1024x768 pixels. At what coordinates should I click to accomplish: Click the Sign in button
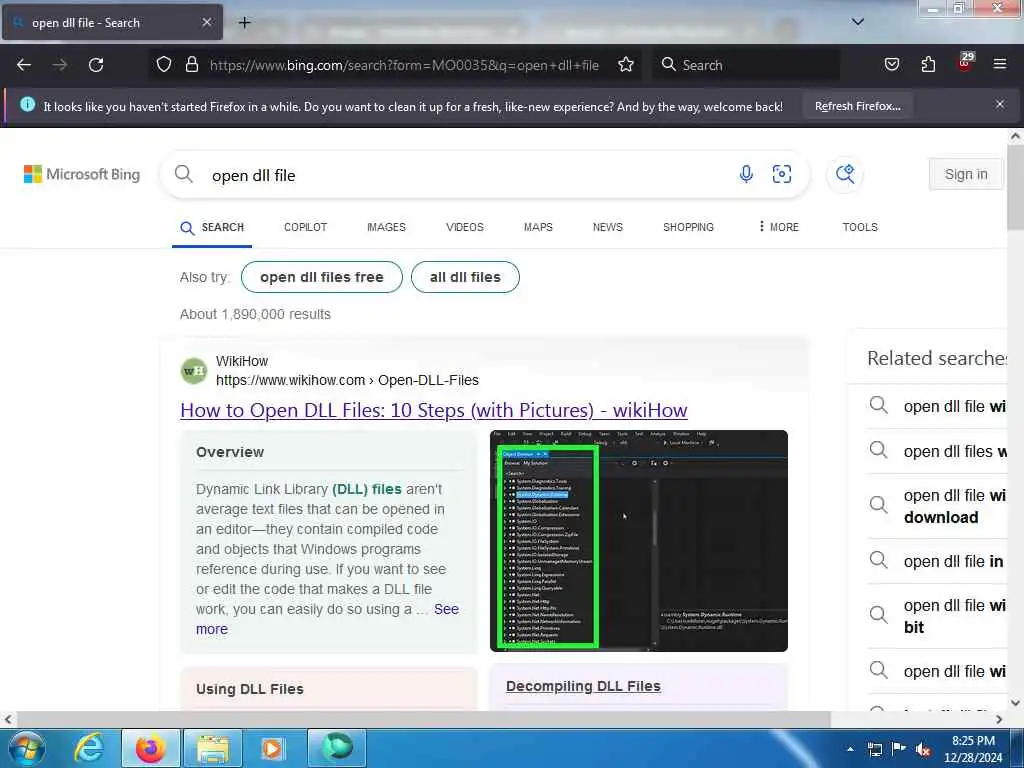pos(965,174)
